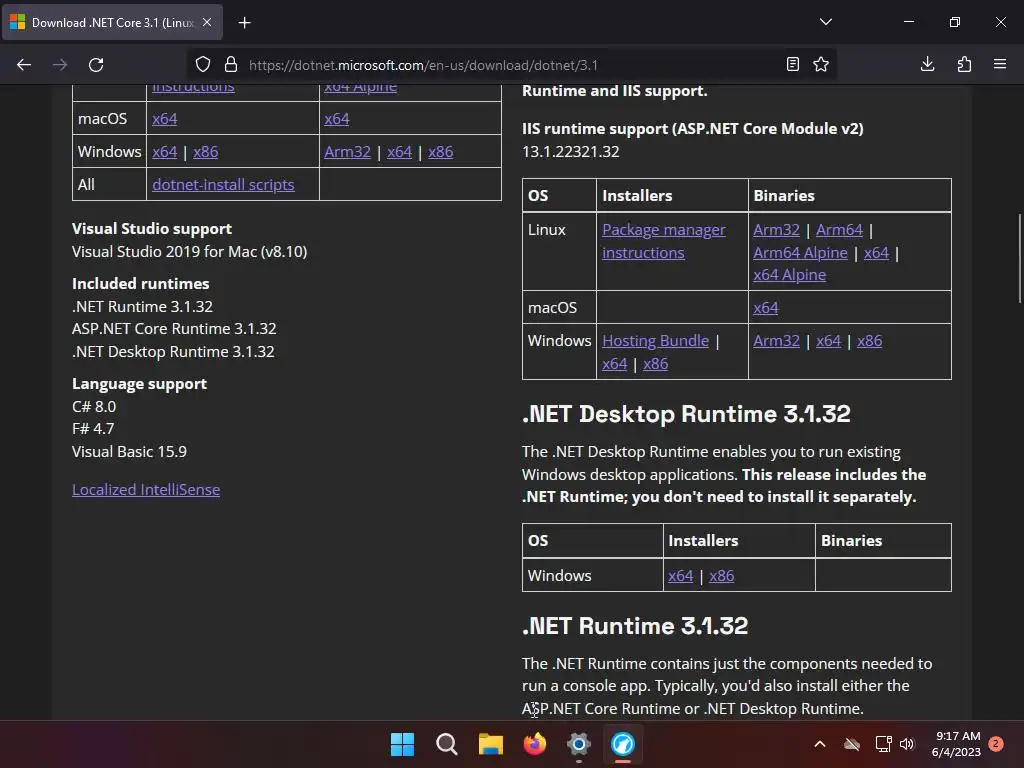
Task: Open dotnet-install scripts link
Action: pyautogui.click(x=223, y=185)
